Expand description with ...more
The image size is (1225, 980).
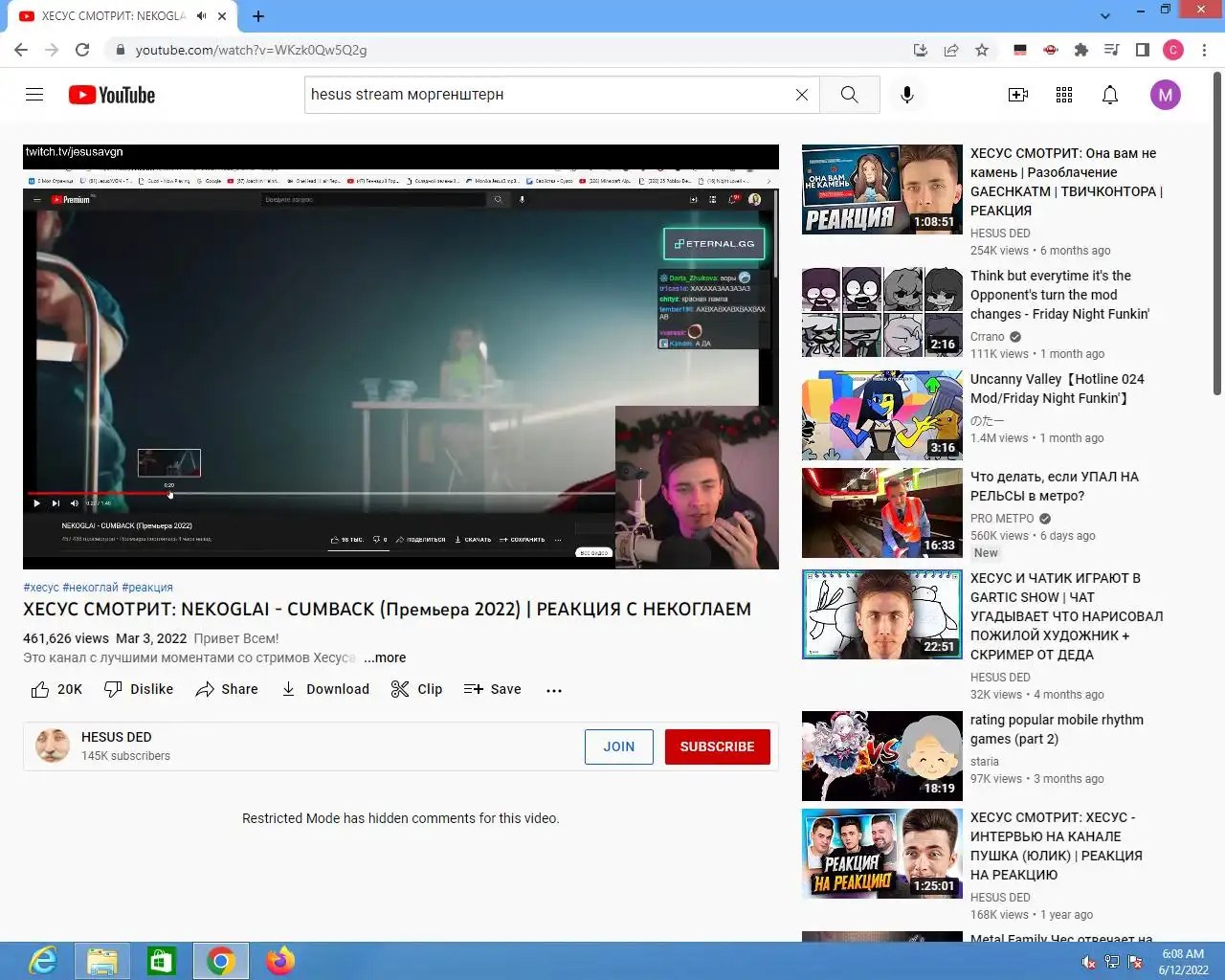point(385,657)
